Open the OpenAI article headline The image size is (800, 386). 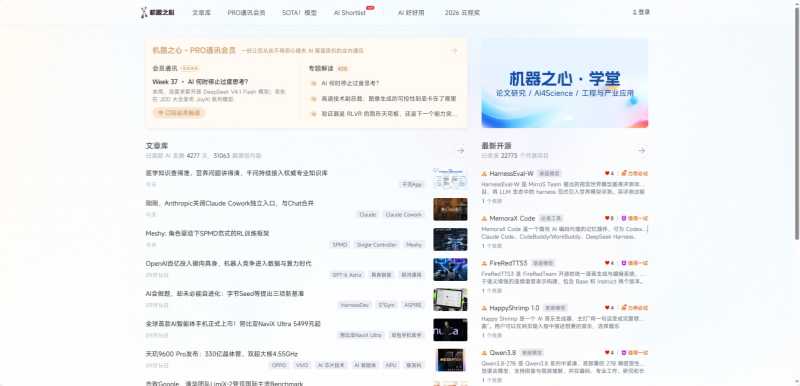point(228,263)
